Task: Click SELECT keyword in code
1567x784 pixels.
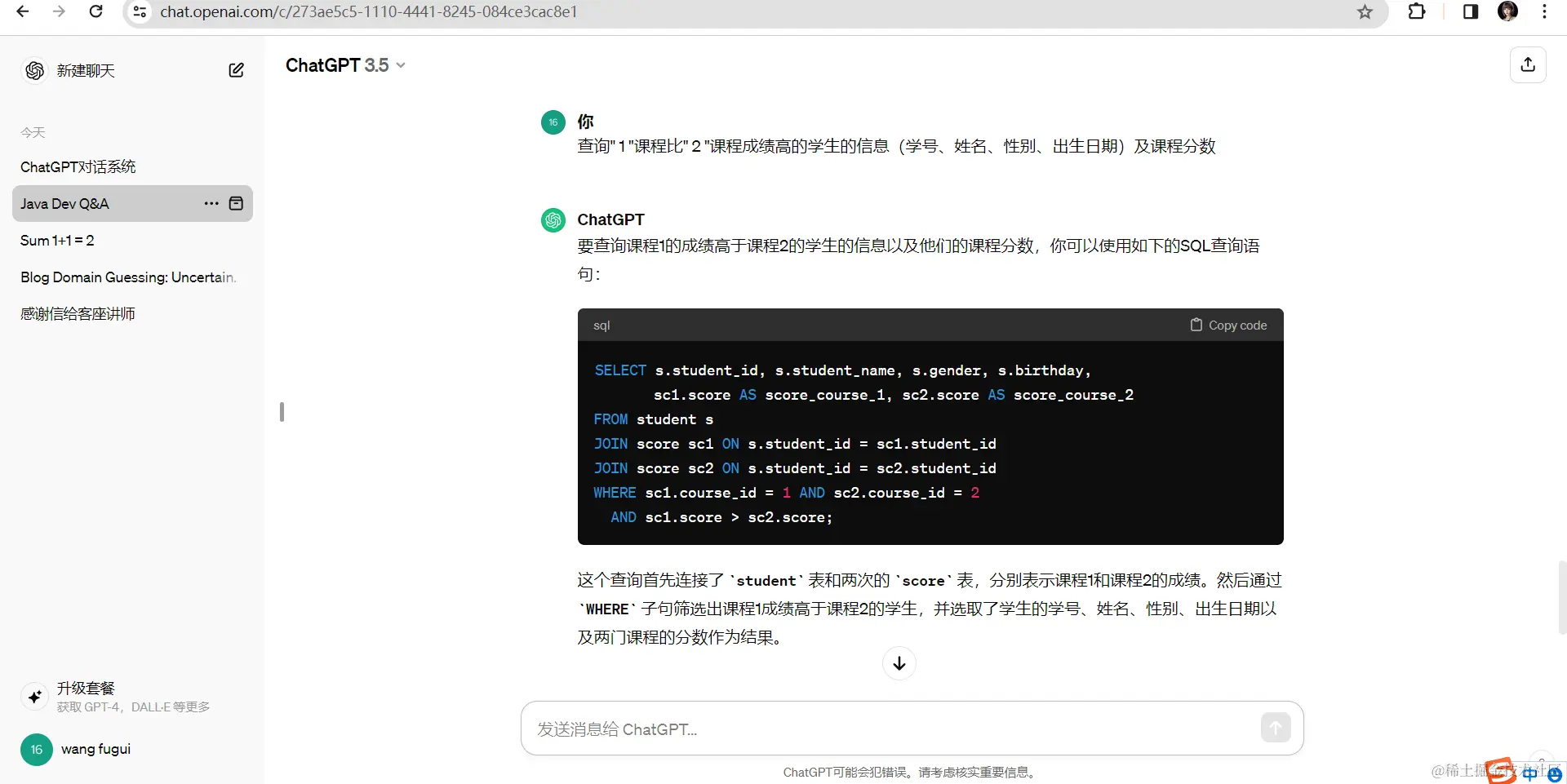Action: tap(620, 370)
